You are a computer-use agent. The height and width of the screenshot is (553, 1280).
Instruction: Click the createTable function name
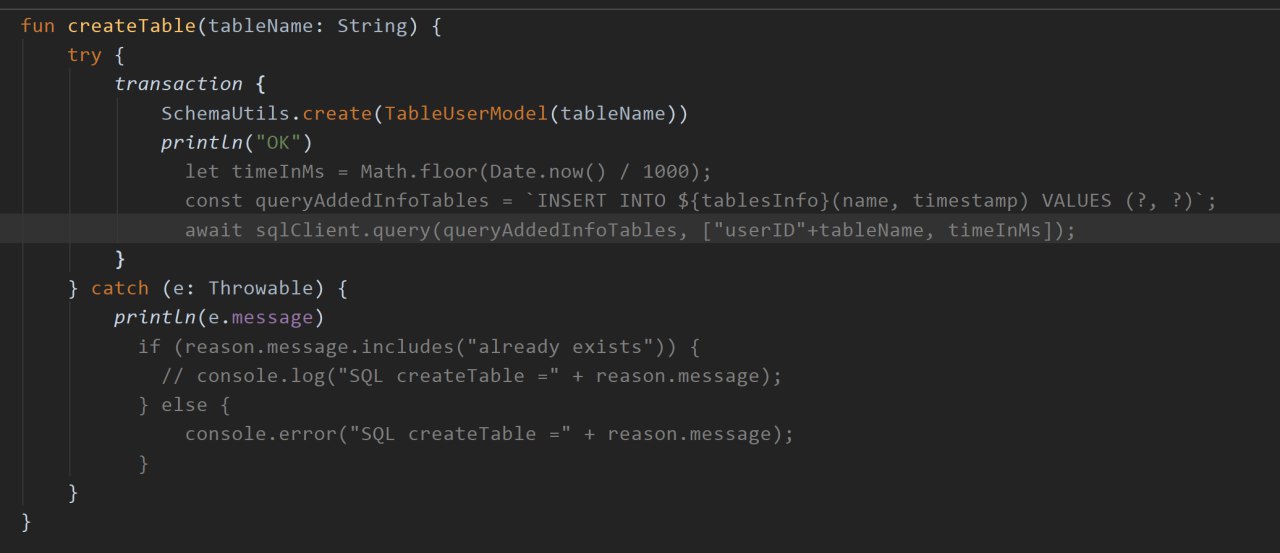pos(132,25)
